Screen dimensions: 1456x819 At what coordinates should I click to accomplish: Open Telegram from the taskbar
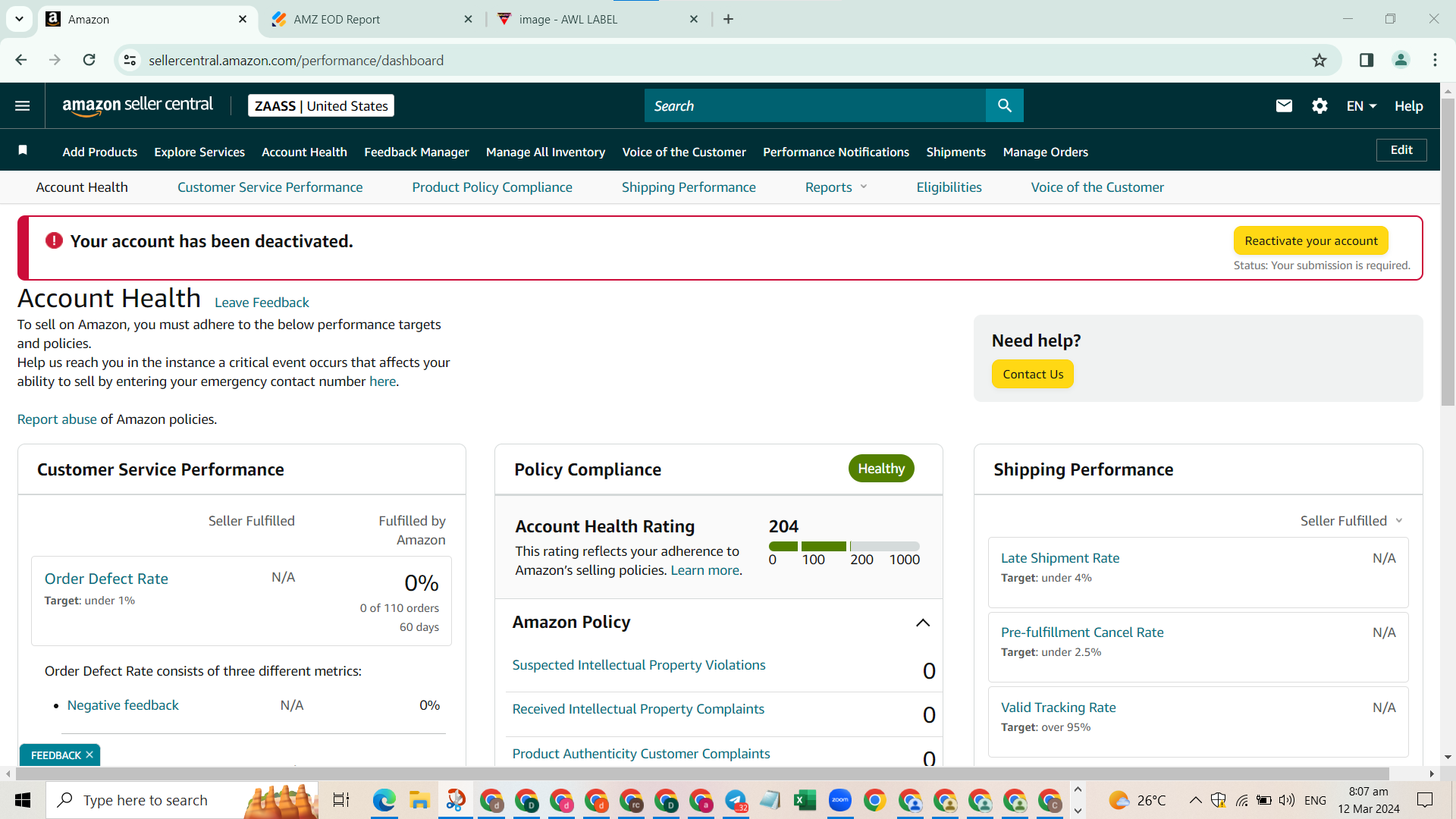pos(736,800)
